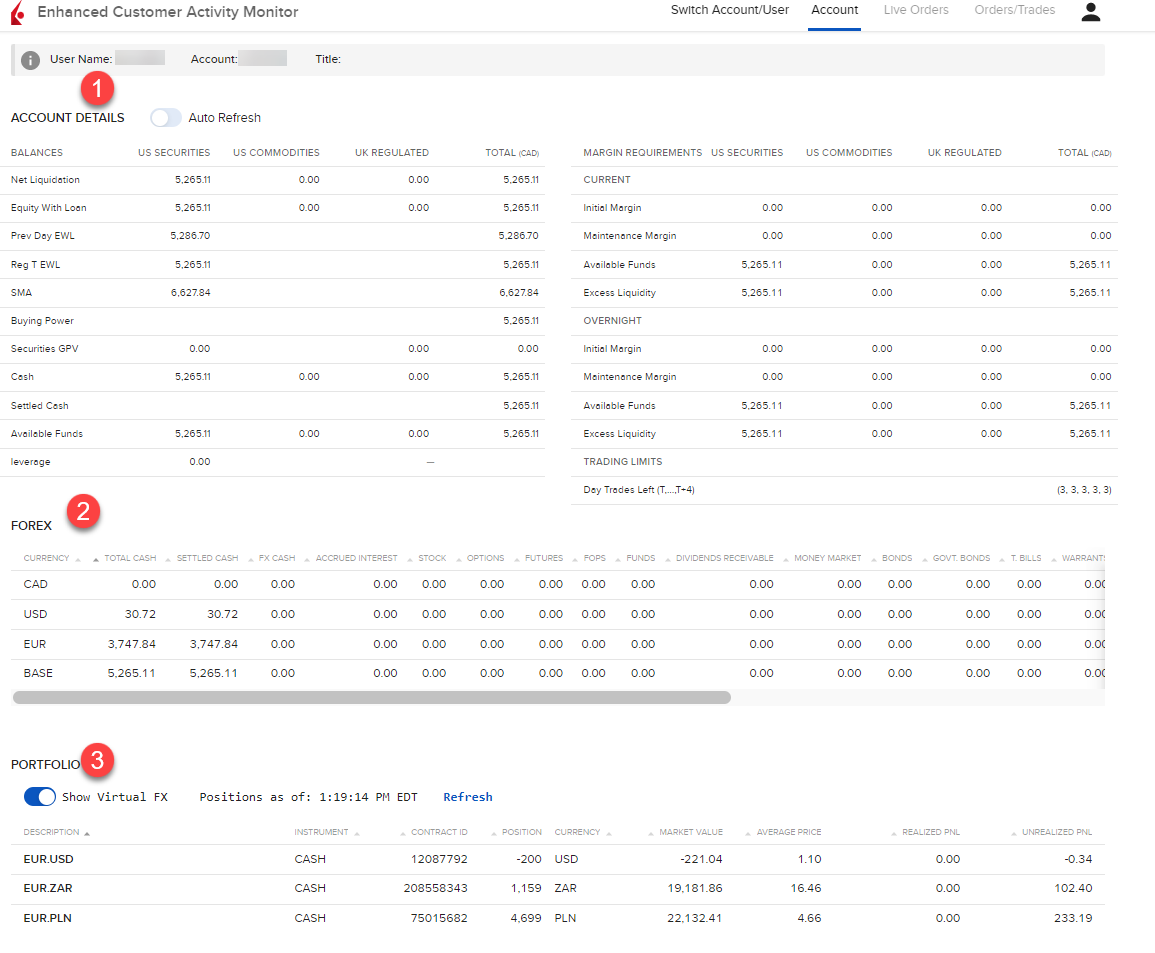The image size is (1155, 953).
Task: Click the Net Liquidation balance label
Action: [x=45, y=180]
